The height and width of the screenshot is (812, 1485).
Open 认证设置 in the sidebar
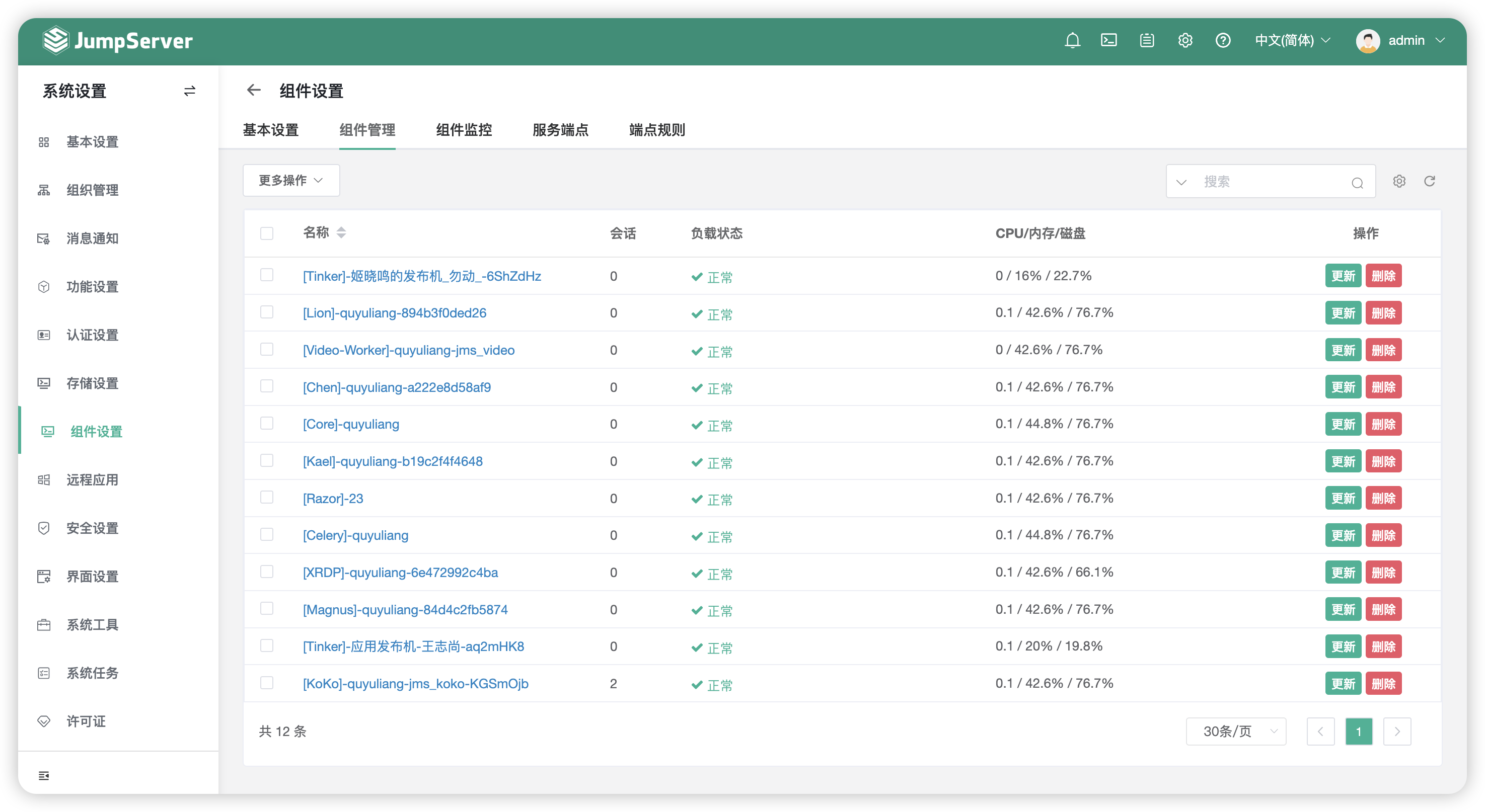tap(92, 335)
